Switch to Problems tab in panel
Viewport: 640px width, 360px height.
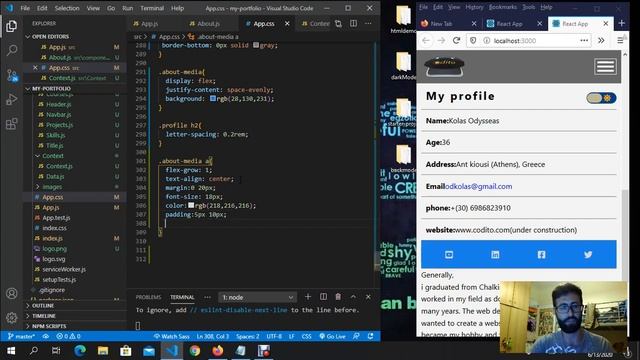148,297
